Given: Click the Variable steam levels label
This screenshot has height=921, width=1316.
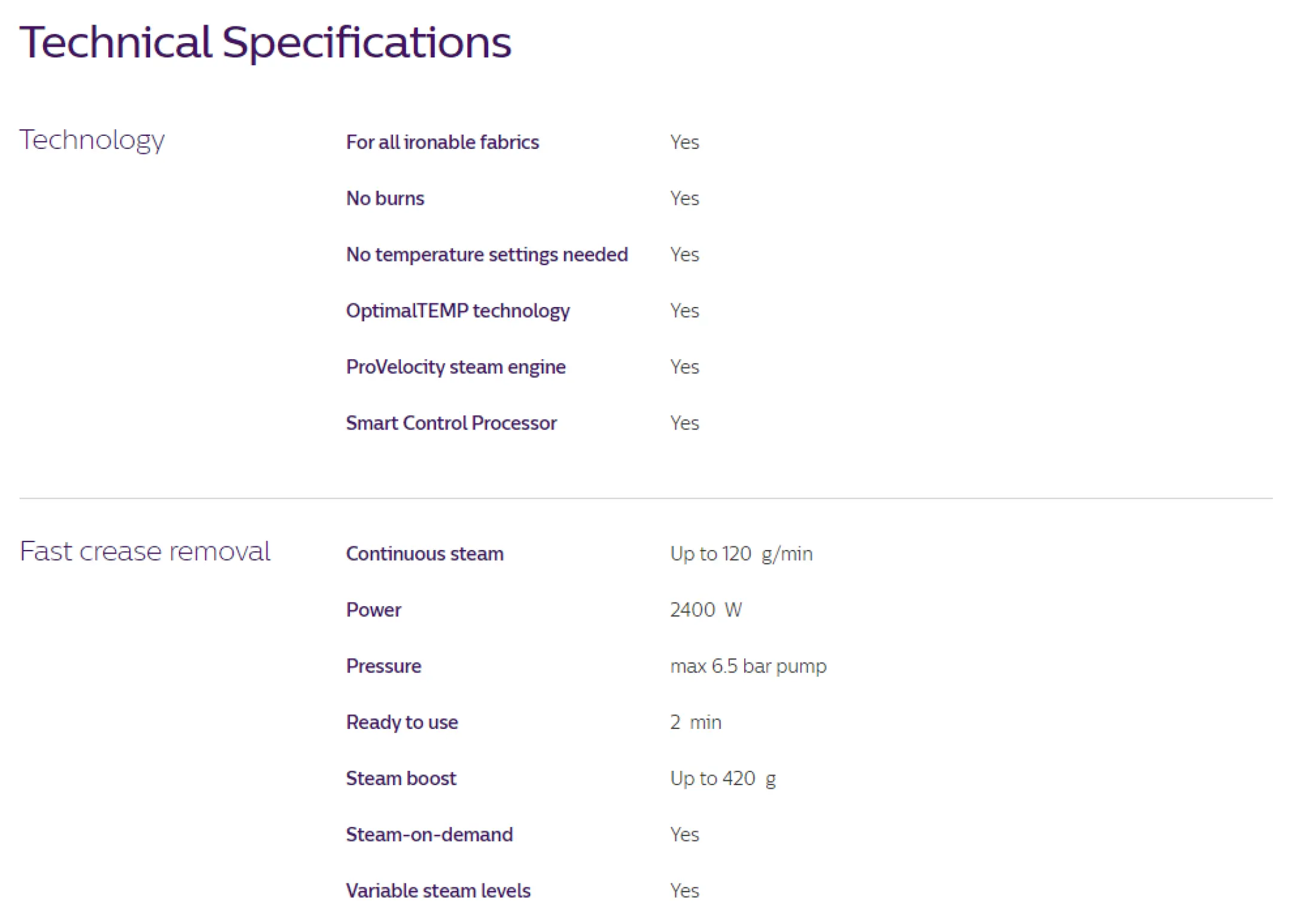Looking at the screenshot, I should (x=438, y=891).
